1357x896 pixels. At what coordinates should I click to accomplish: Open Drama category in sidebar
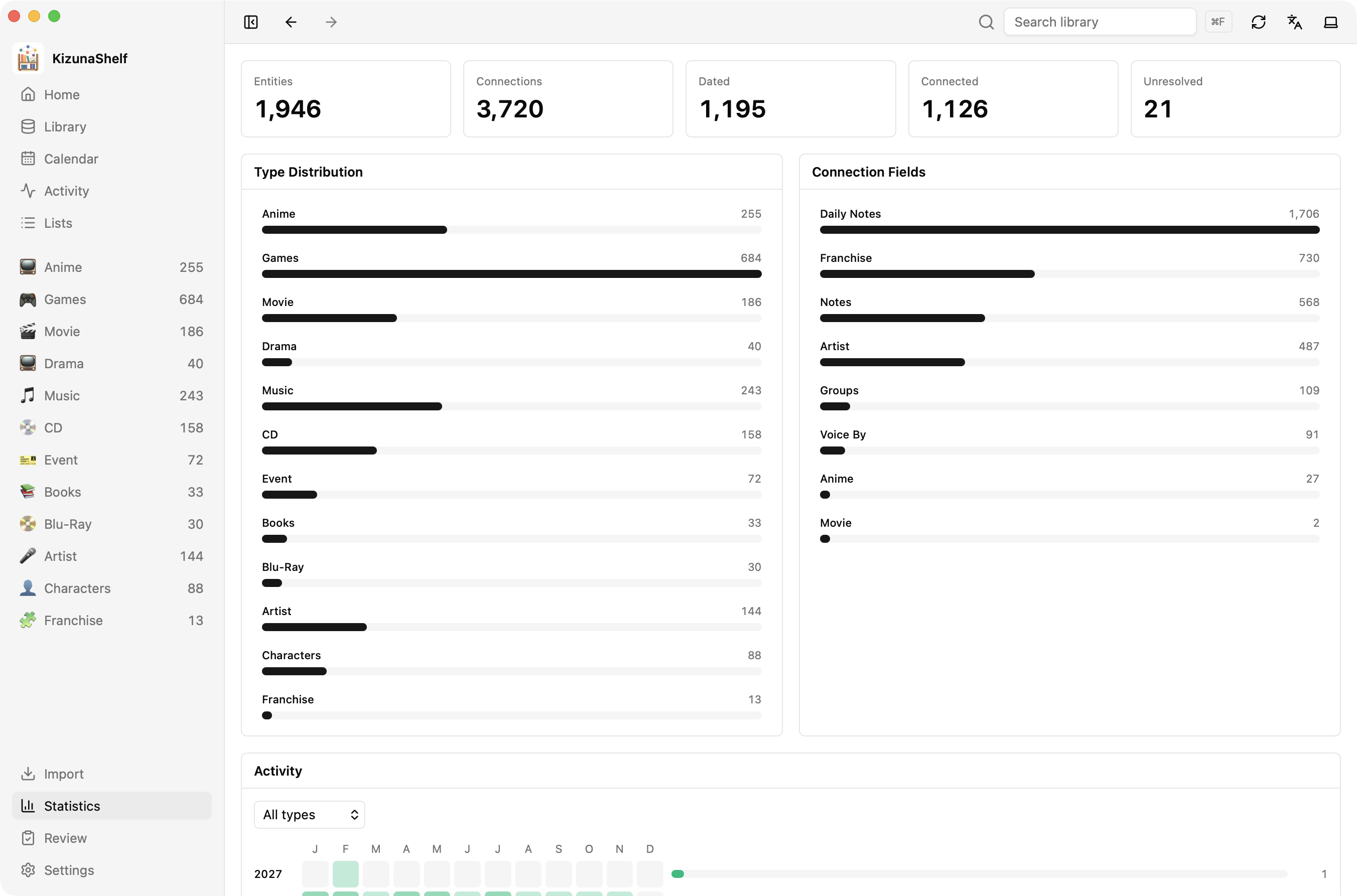tap(112, 363)
